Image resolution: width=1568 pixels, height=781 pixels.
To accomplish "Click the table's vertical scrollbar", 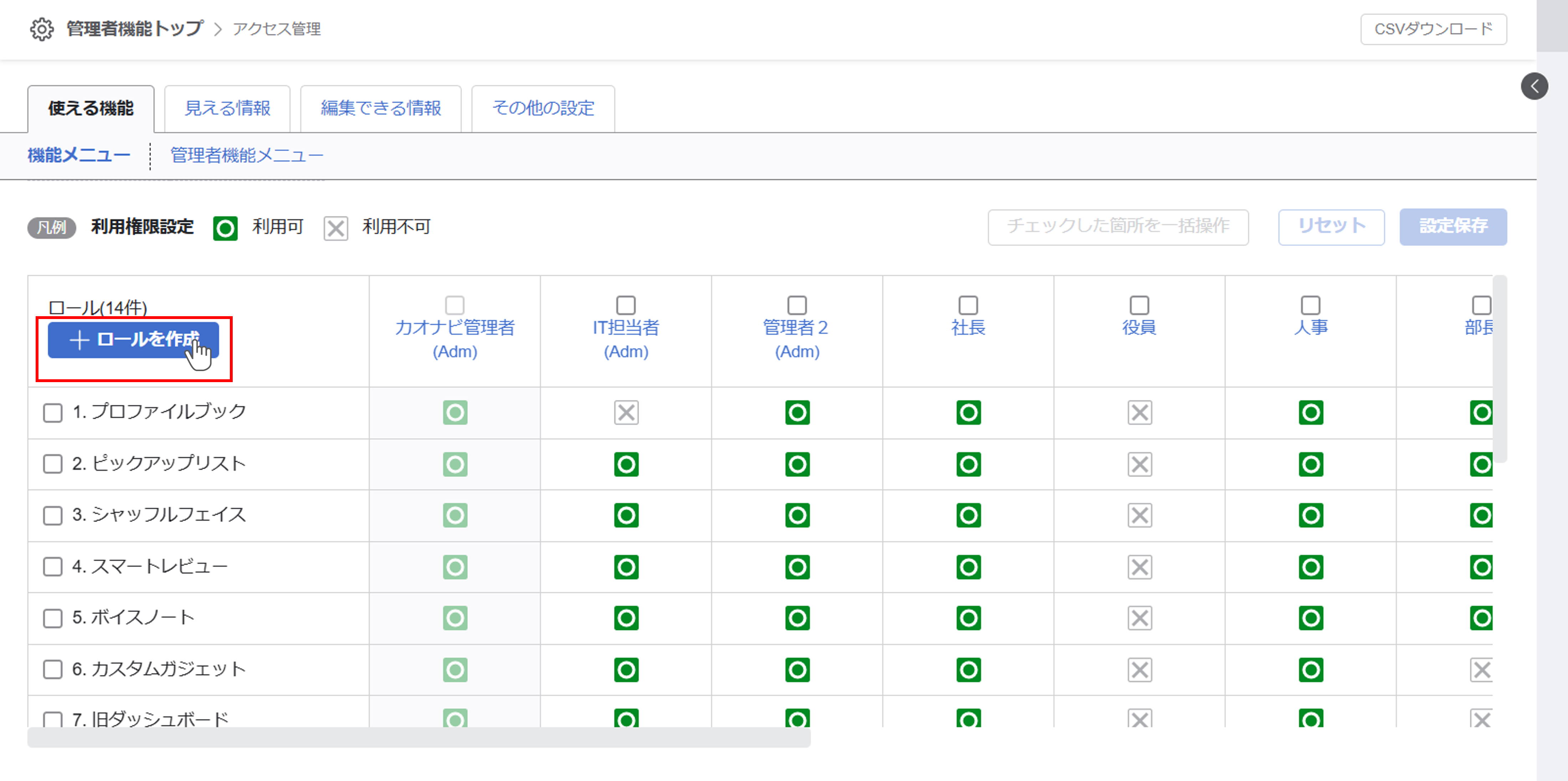I will click(x=1500, y=369).
